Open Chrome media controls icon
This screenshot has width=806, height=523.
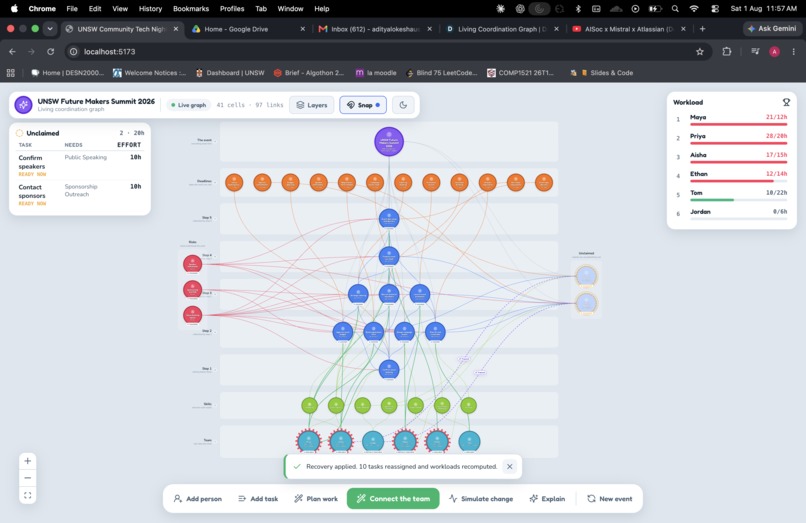tap(755, 51)
